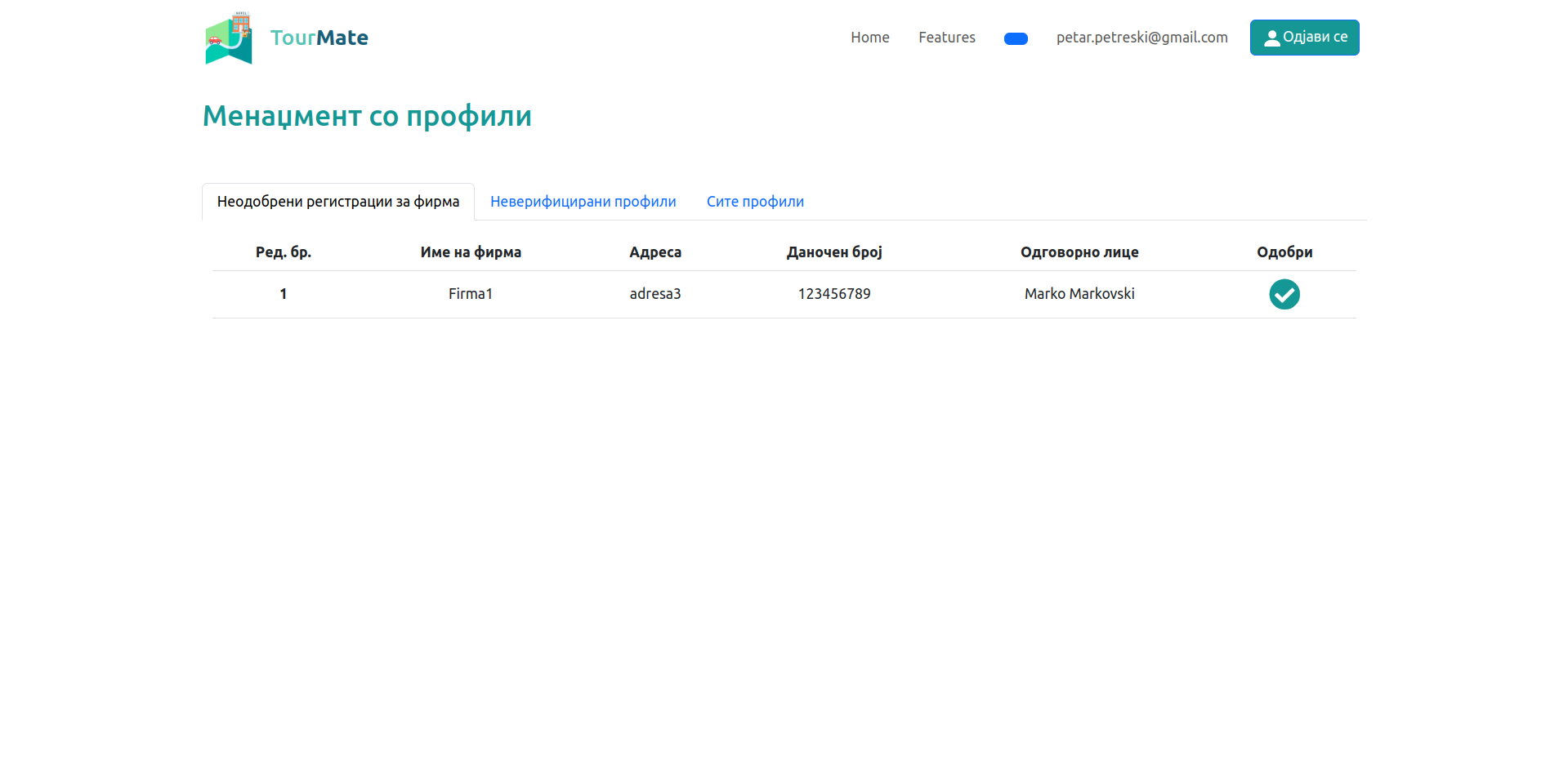Click the Даночен број column header
Viewport: 1568px width, 775px height.
[834, 252]
